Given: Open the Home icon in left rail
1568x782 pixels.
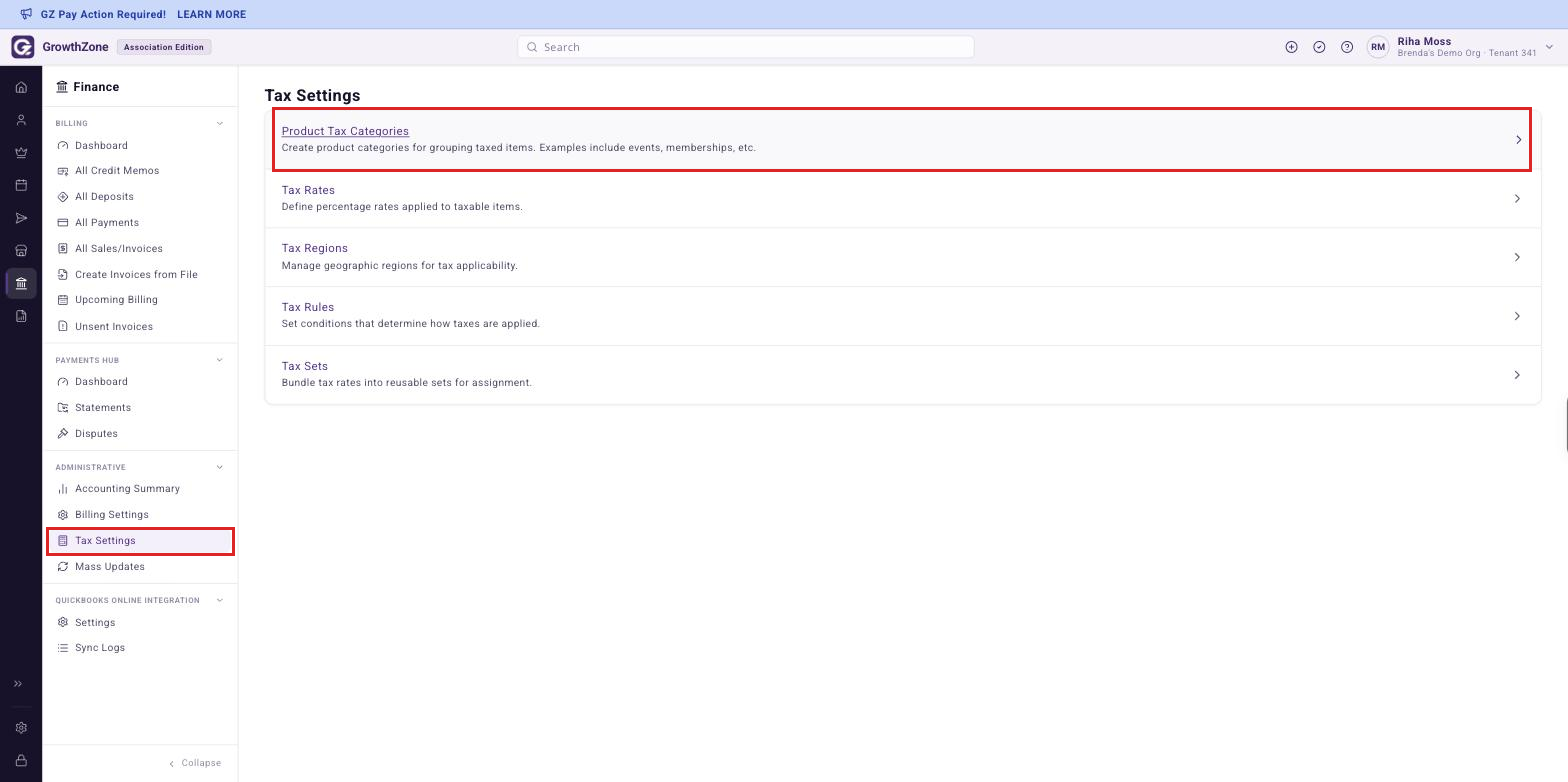Looking at the screenshot, I should [x=21, y=87].
